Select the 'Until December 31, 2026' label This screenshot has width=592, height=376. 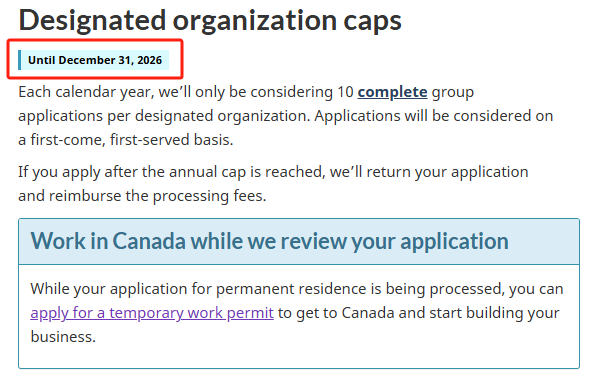pos(95,60)
